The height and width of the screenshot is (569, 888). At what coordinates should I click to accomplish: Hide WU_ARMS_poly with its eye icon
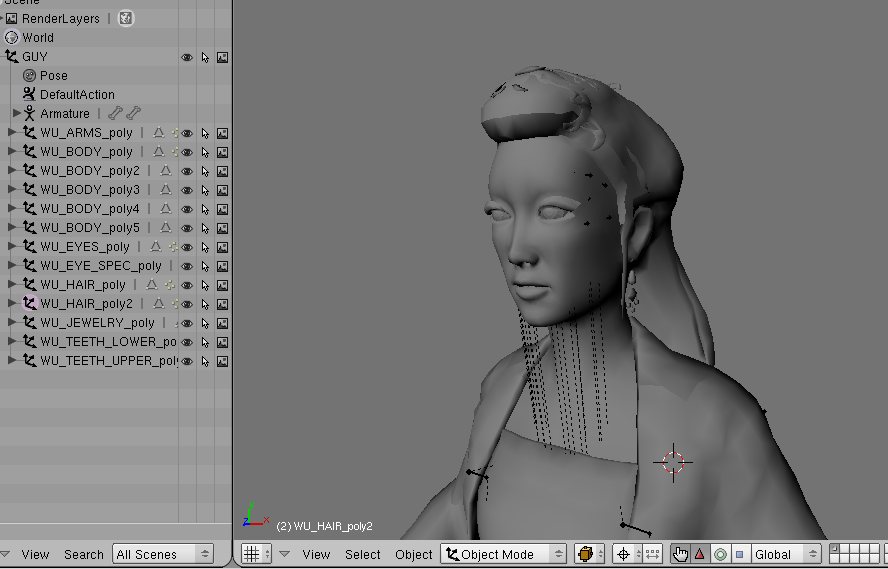coord(187,134)
